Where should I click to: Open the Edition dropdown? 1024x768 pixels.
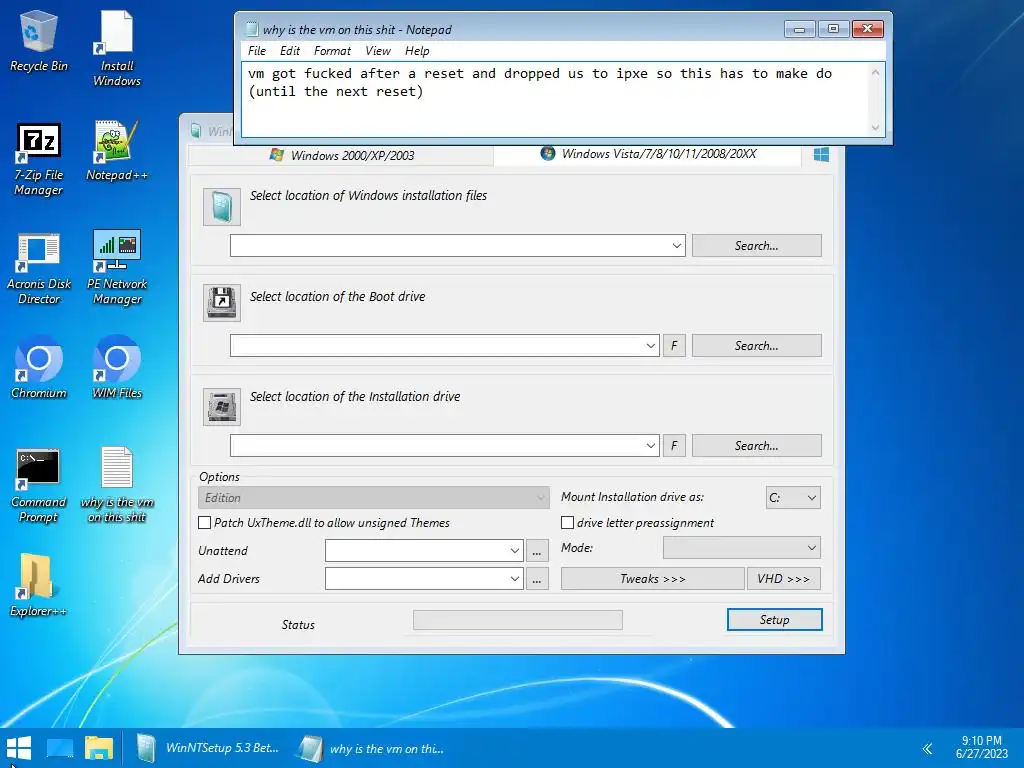373,498
